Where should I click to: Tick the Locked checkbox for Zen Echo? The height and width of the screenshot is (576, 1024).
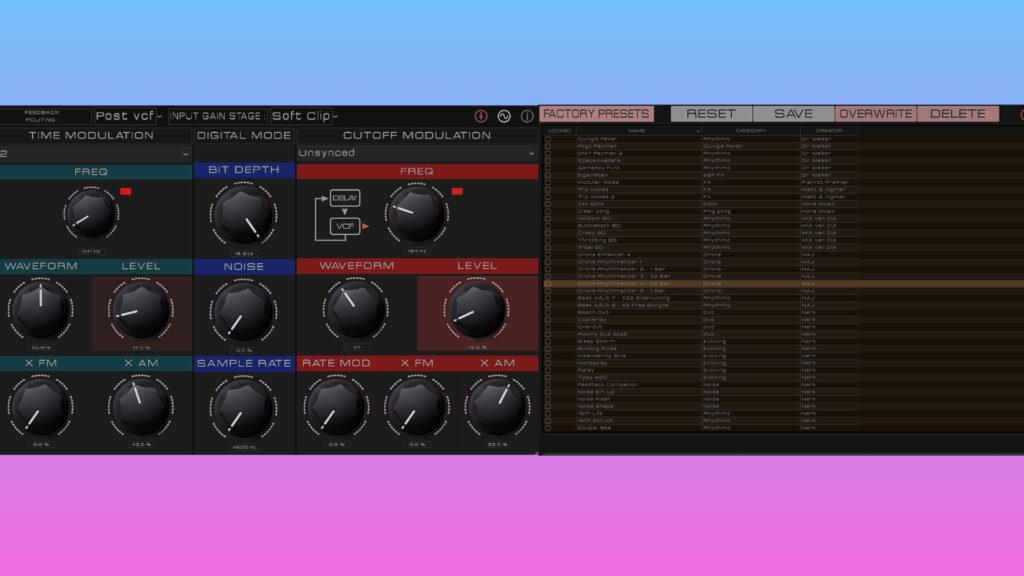pos(548,204)
